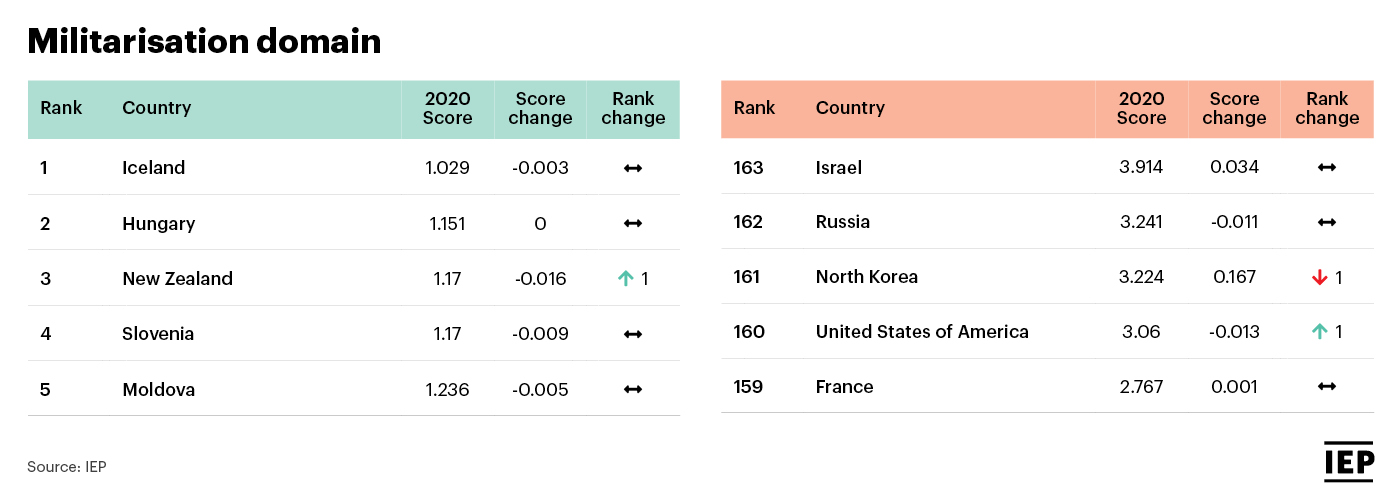Image resolution: width=1400 pixels, height=500 pixels.
Task: Click Slovenia's -0.009 score change
Action: pyautogui.click(x=540, y=334)
